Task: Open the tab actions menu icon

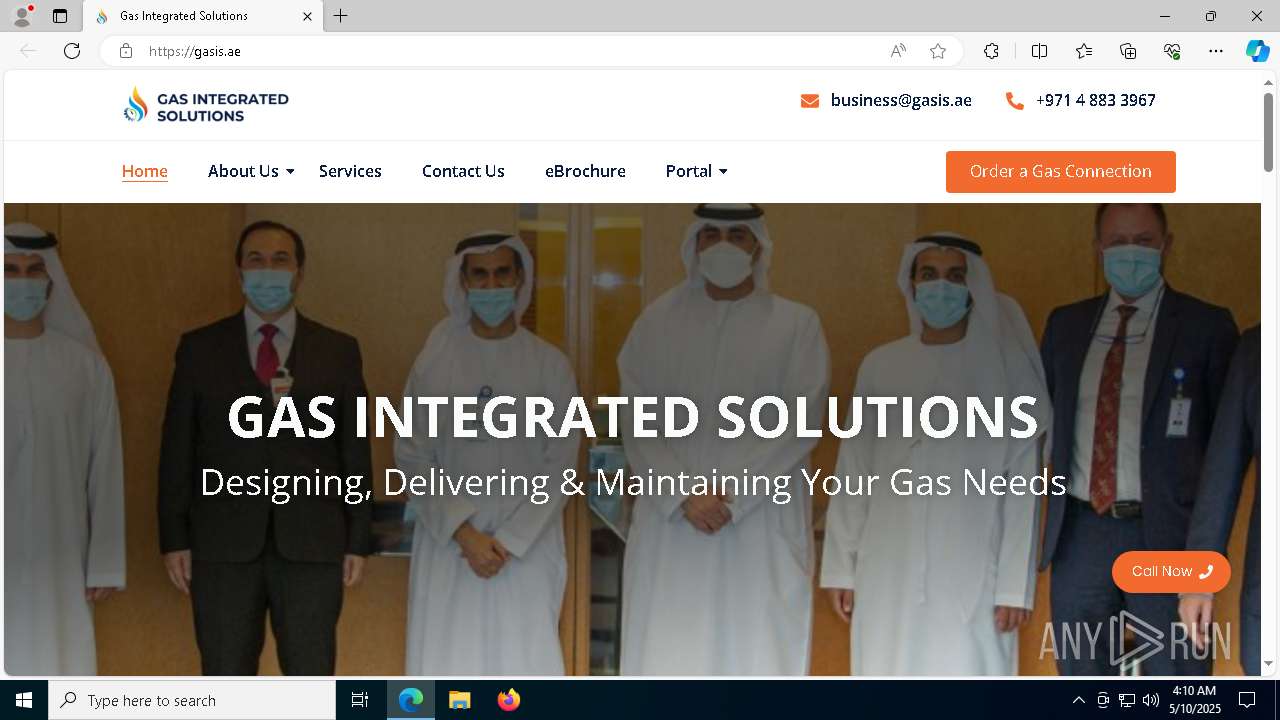Action: click(60, 16)
